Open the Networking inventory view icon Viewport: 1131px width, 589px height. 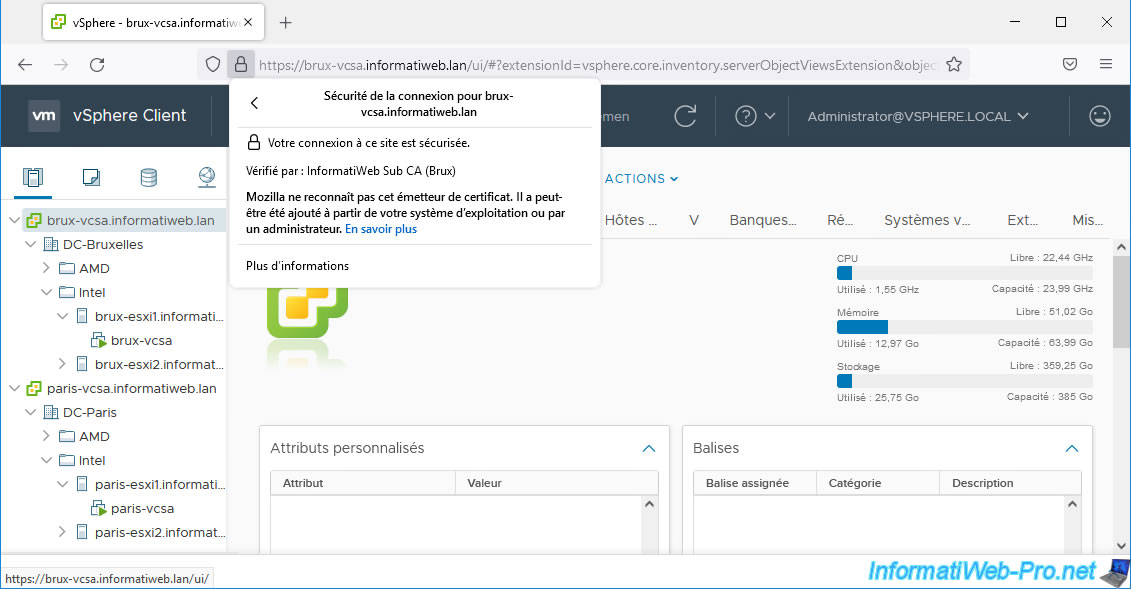tap(206, 178)
